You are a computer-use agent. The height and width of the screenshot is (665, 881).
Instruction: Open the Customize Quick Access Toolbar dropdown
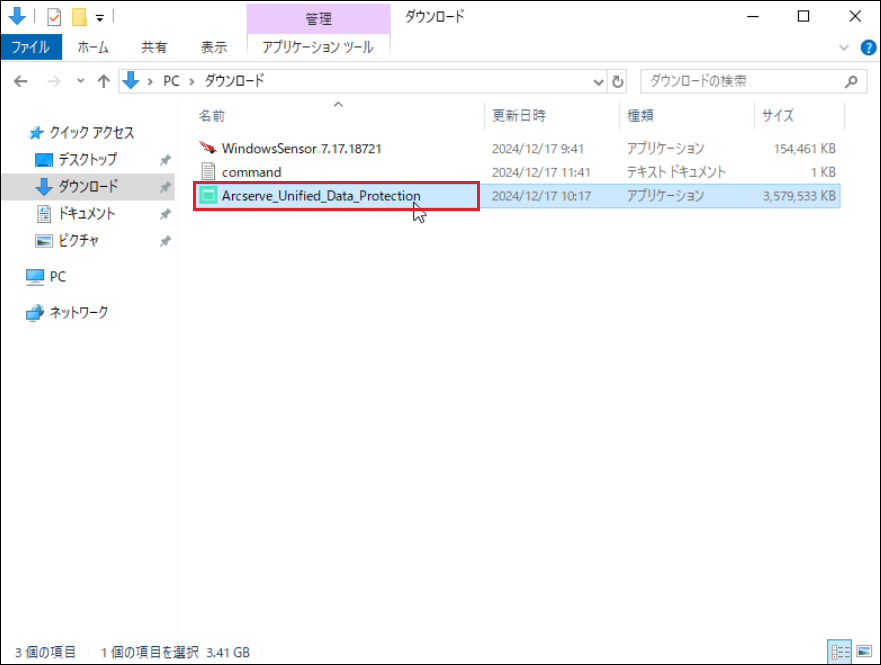coord(99,18)
